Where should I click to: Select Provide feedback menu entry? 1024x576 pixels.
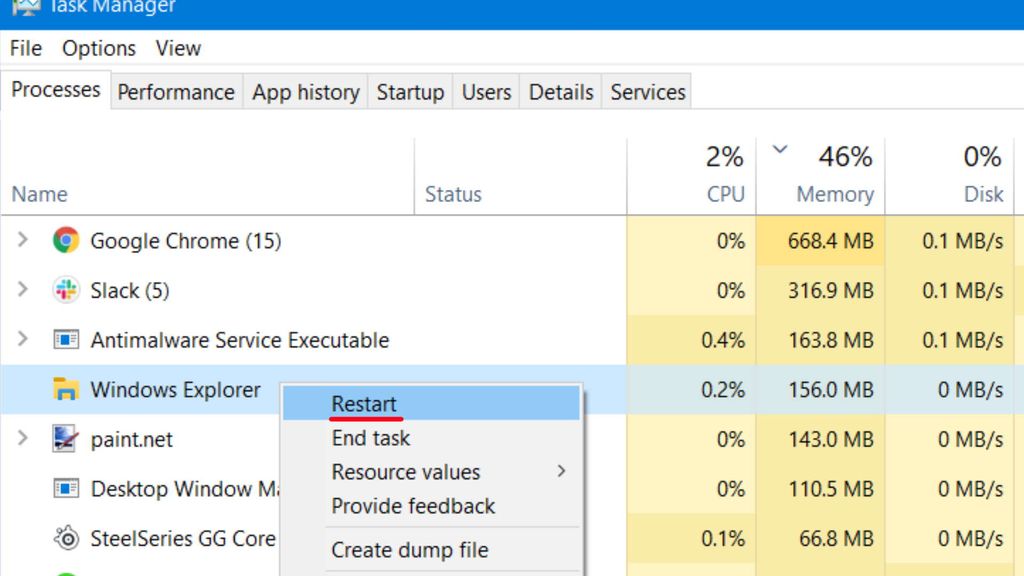412,506
